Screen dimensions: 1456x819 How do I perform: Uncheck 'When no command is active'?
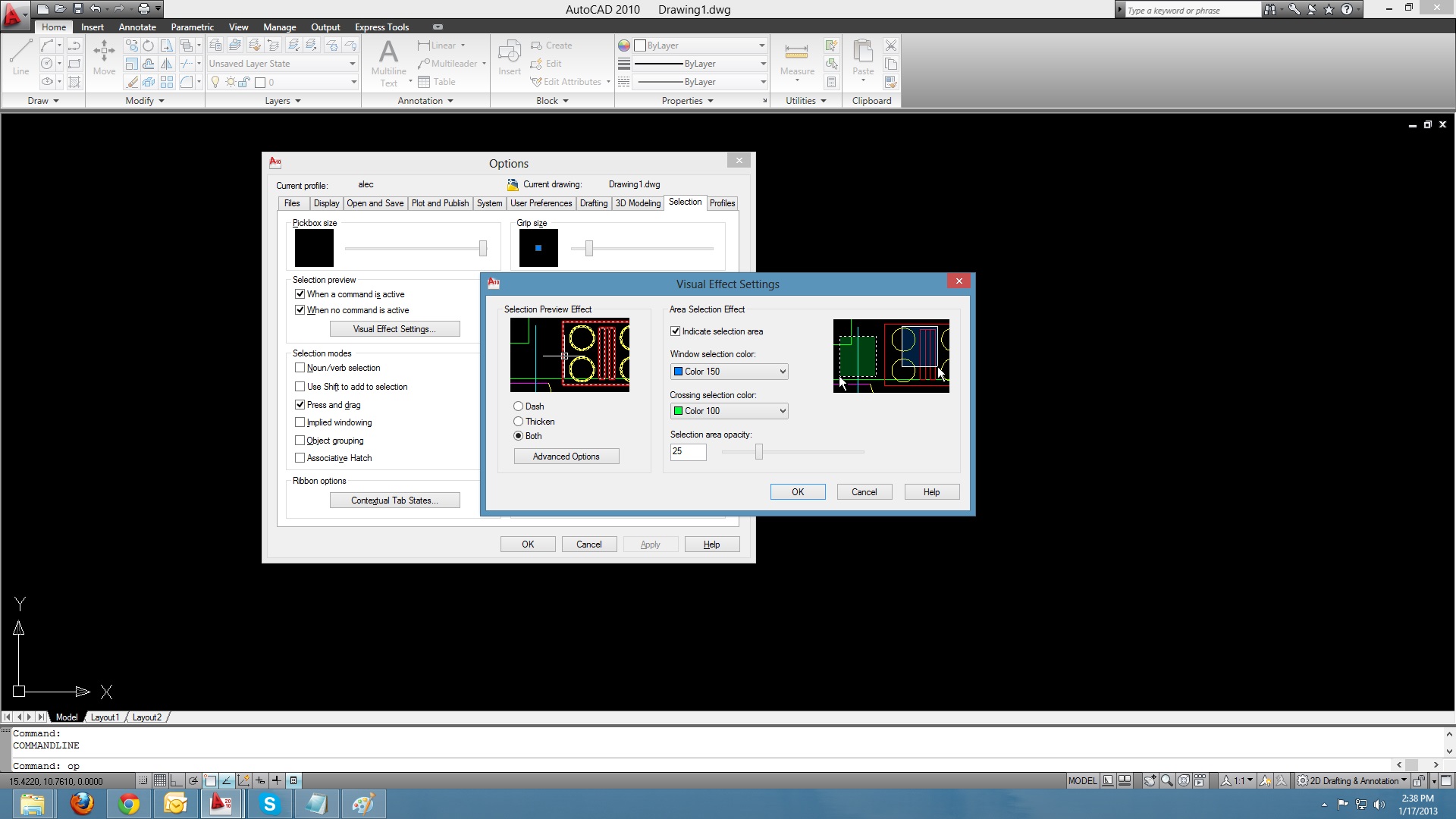pos(300,310)
